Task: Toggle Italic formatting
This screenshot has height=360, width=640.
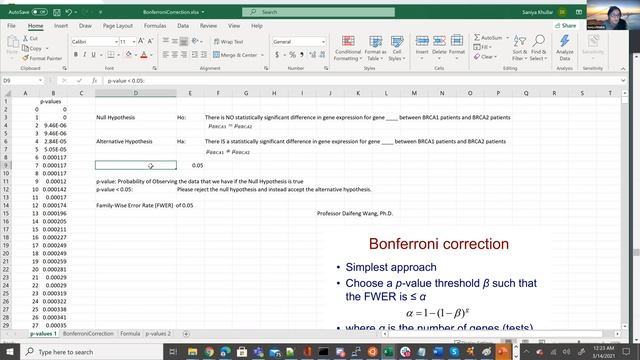Action: tap(84, 55)
